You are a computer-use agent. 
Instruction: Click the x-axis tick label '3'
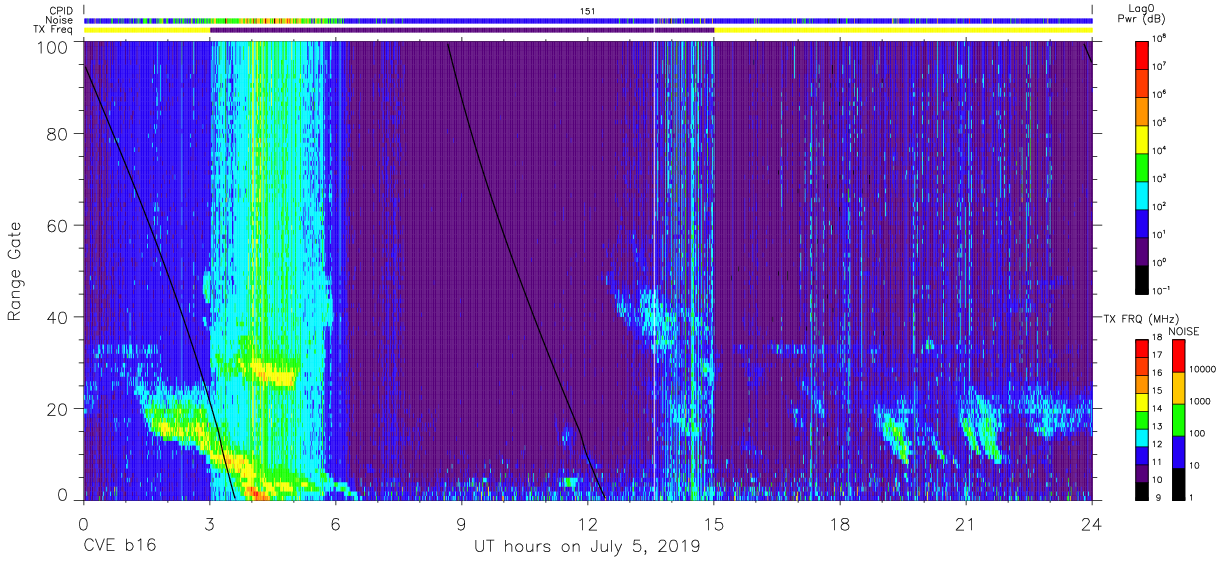click(209, 523)
